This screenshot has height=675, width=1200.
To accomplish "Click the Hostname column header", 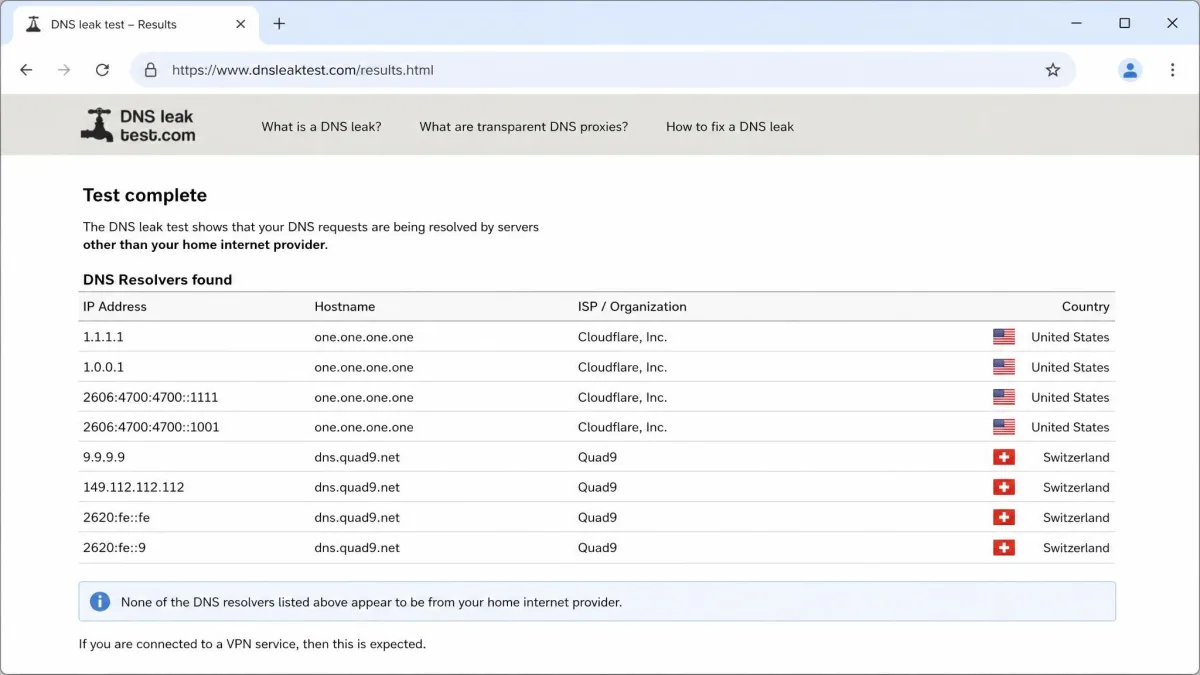I will (345, 307).
